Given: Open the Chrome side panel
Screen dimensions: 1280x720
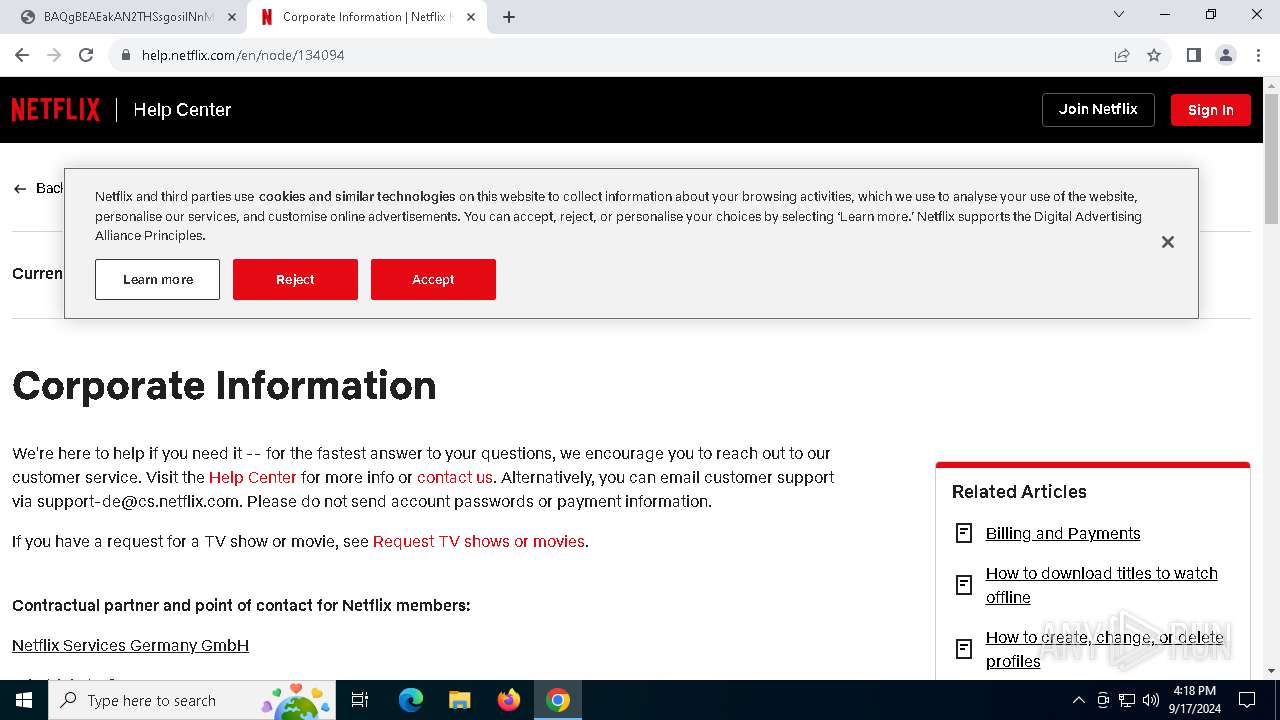Looking at the screenshot, I should click(x=1193, y=55).
